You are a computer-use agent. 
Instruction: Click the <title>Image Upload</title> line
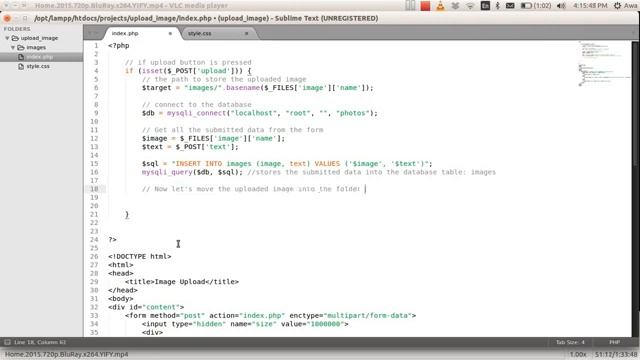pos(182,282)
